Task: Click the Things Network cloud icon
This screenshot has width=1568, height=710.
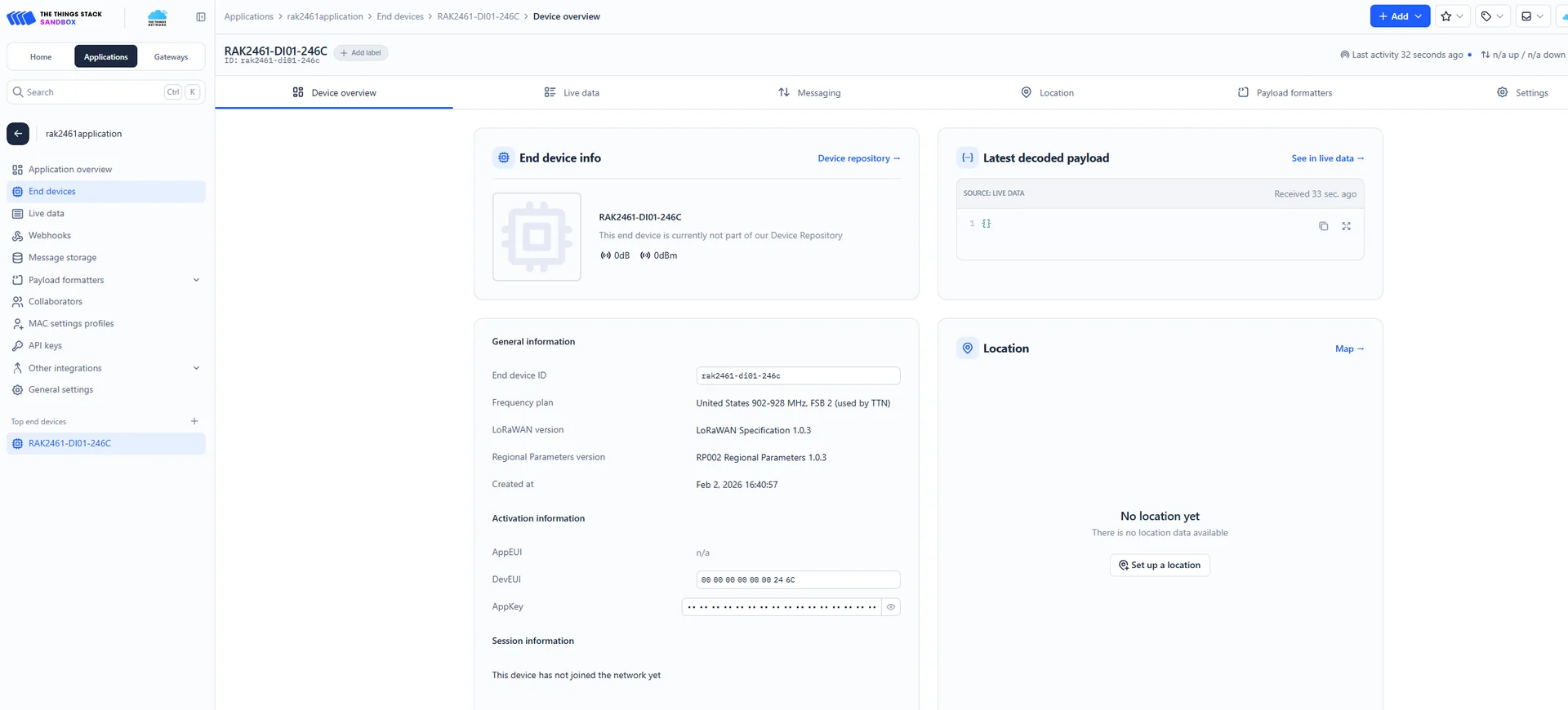Action: click(157, 17)
